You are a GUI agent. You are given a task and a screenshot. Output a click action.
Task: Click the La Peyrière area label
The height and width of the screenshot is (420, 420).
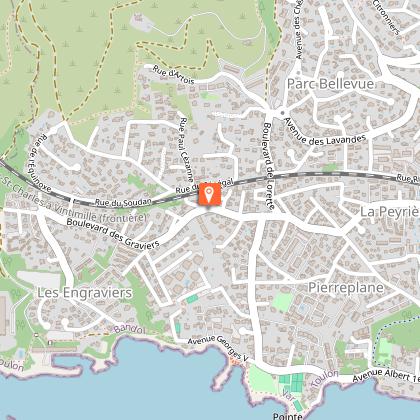pyautogui.click(x=390, y=211)
